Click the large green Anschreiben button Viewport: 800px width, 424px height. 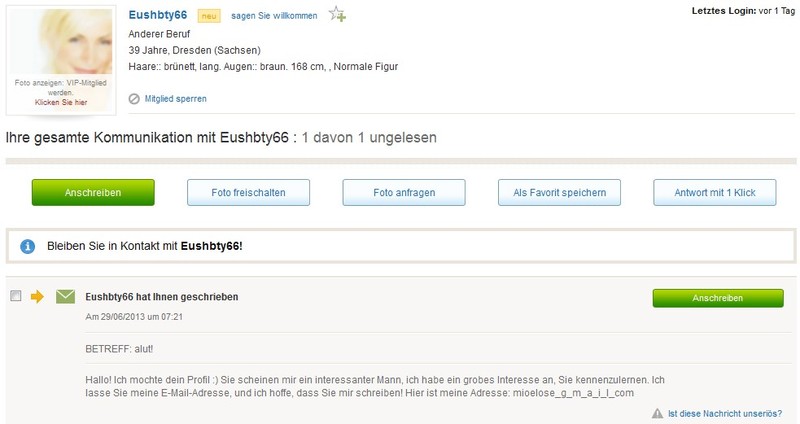click(93, 192)
